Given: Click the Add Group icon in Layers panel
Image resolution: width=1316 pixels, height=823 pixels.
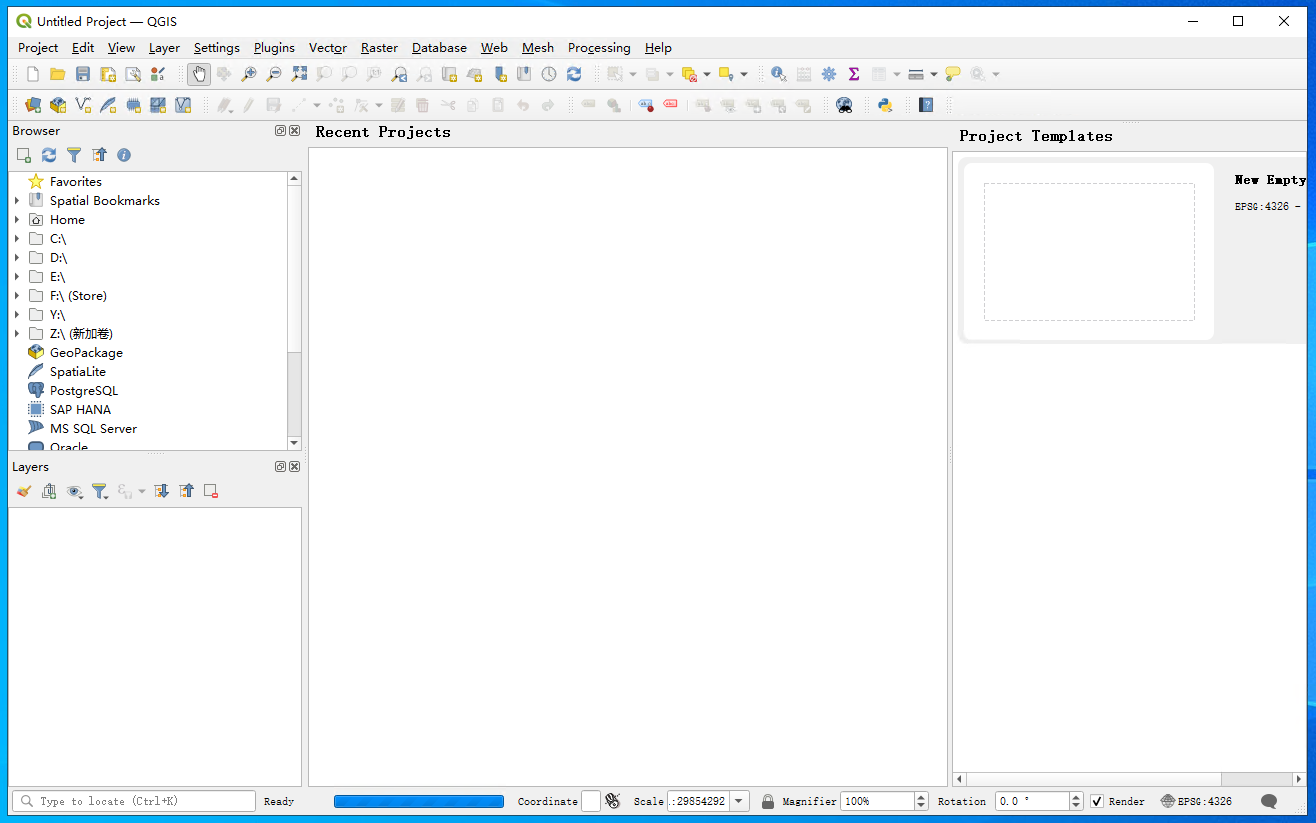Looking at the screenshot, I should [x=49, y=491].
